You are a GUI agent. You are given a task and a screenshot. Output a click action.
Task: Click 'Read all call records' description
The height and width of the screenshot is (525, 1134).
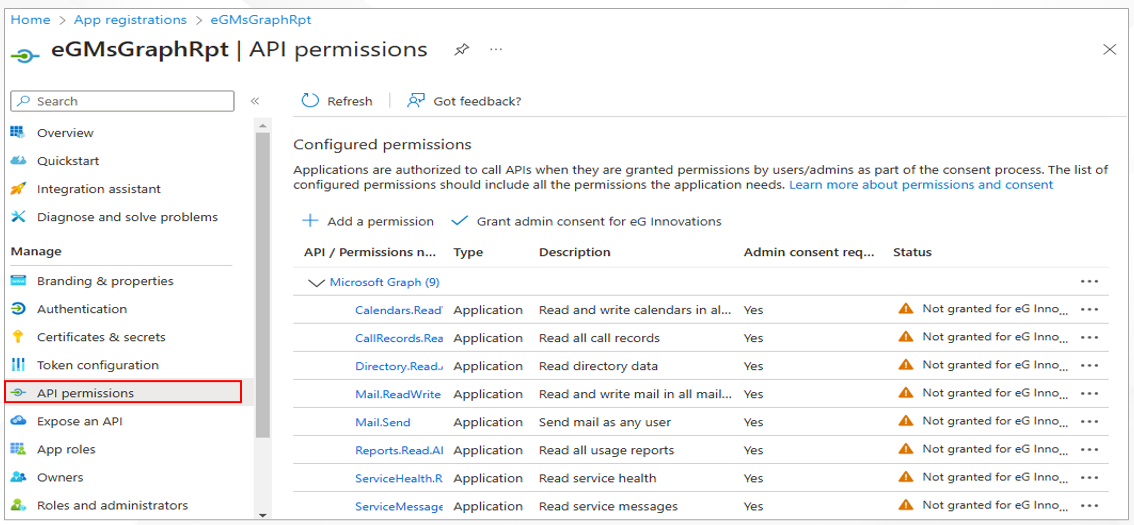pyautogui.click(x=599, y=338)
